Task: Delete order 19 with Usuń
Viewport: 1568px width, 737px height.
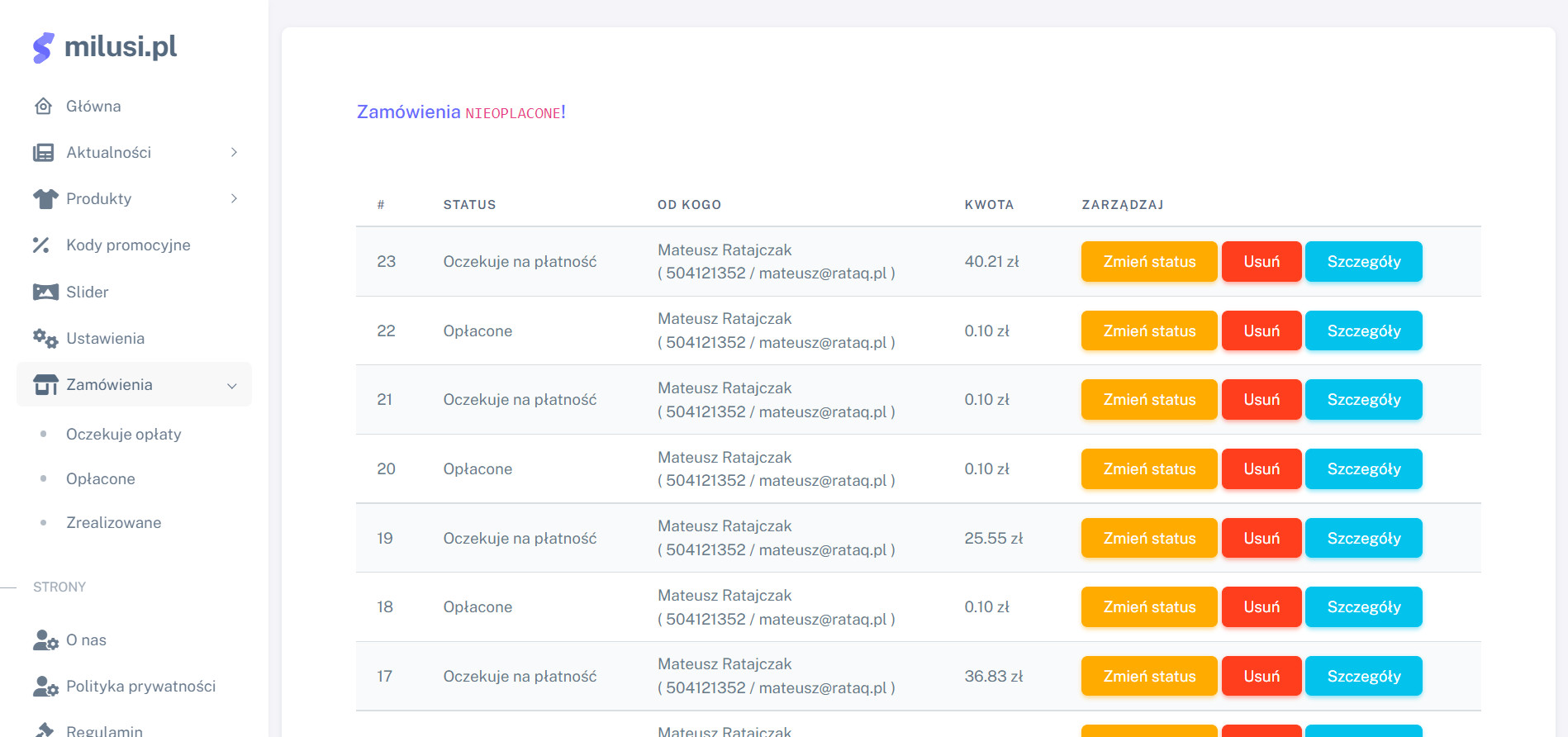Action: (1262, 538)
